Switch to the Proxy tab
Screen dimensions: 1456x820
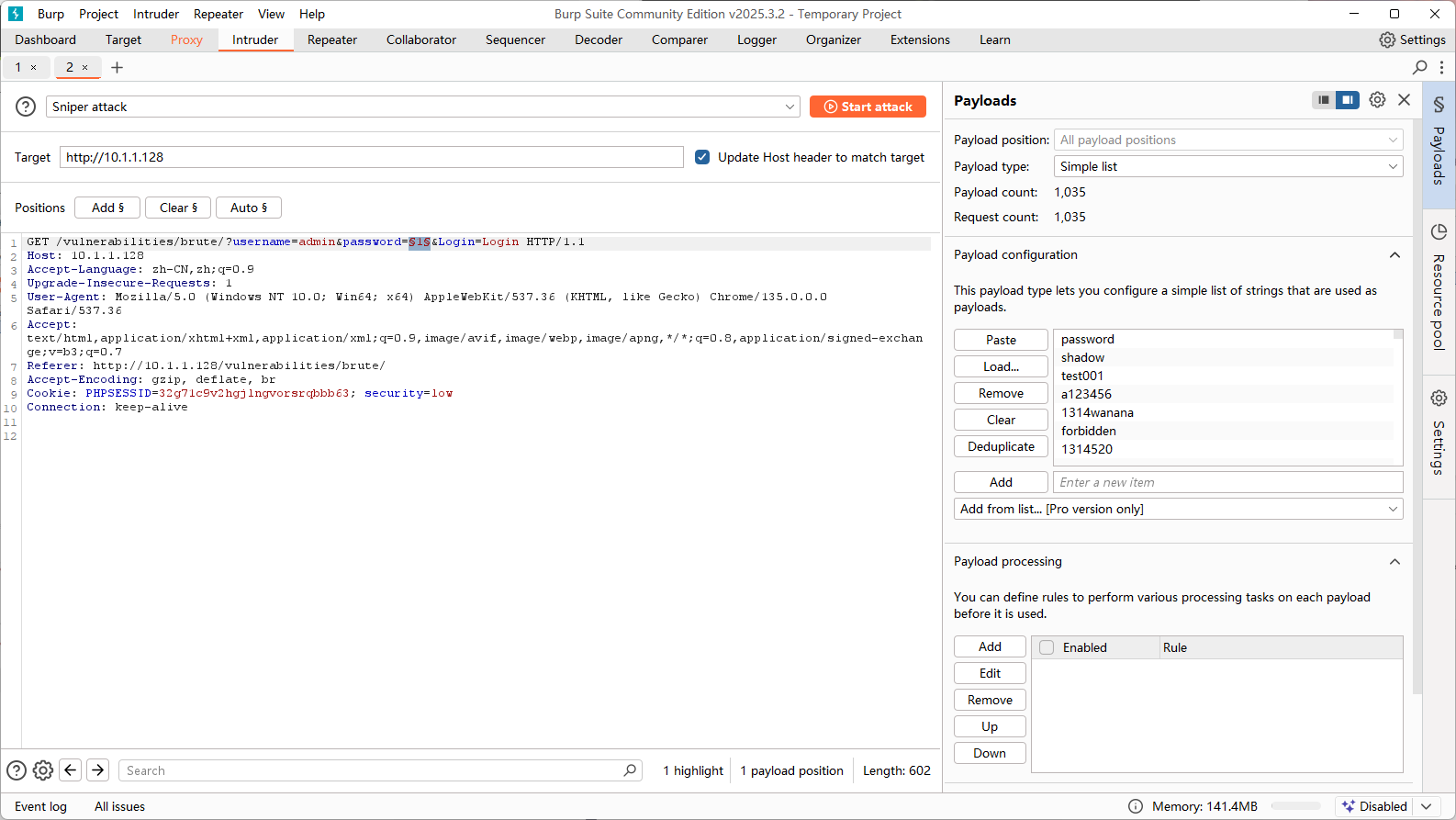coord(186,39)
